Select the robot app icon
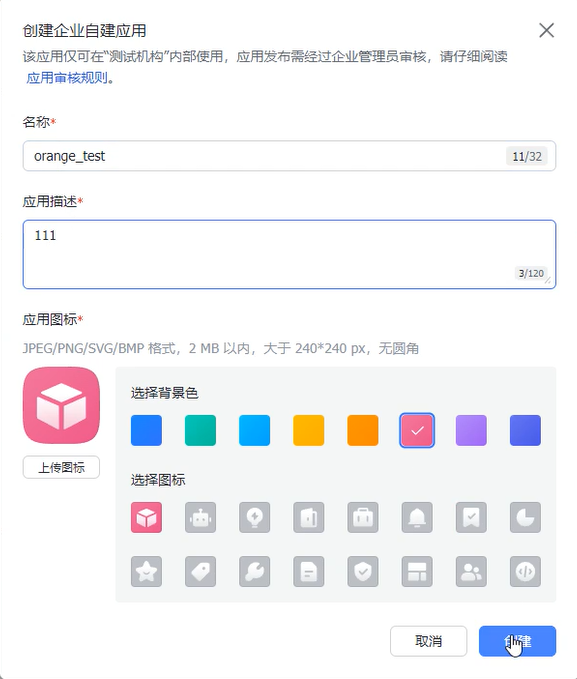The height and width of the screenshot is (679, 577). coord(200,517)
